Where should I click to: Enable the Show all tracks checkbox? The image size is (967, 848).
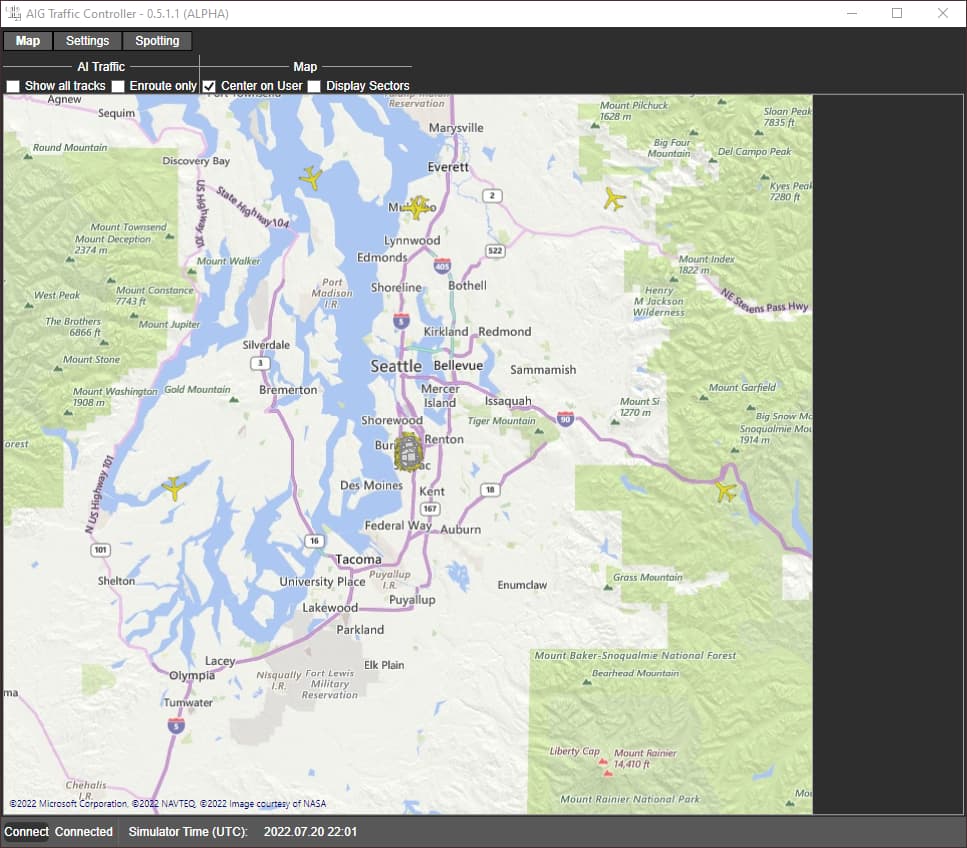pos(13,86)
